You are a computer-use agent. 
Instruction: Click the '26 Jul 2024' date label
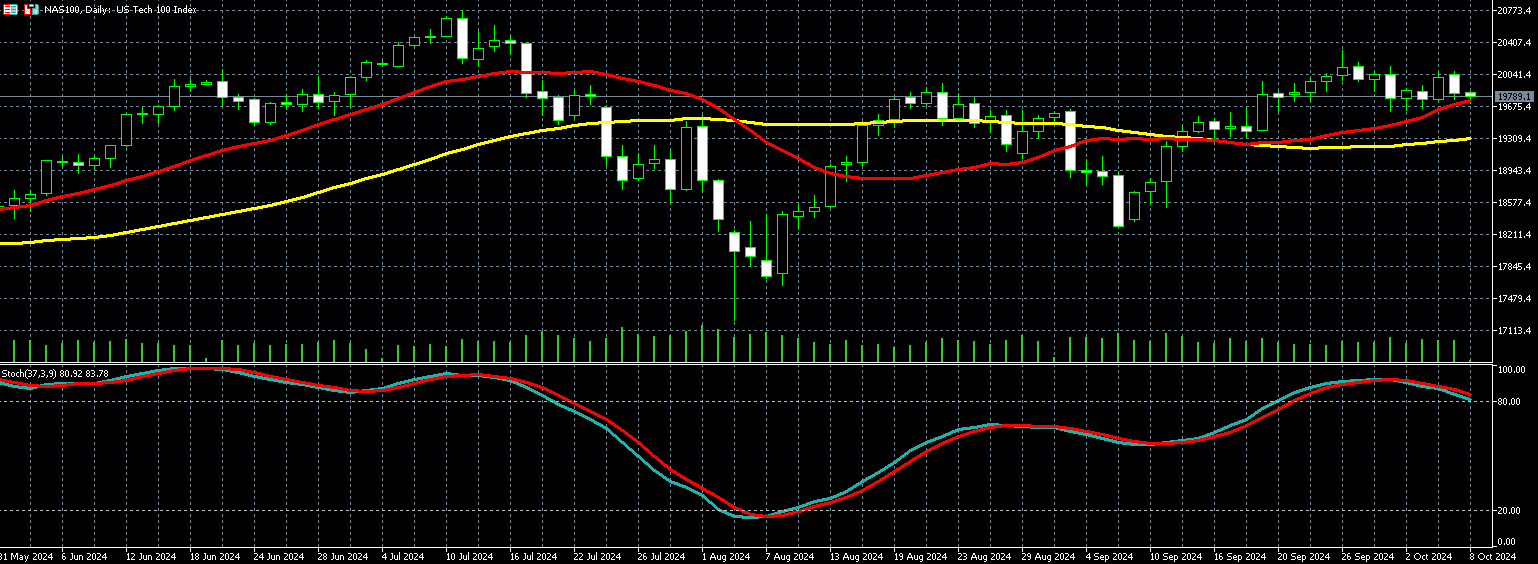[x=661, y=556]
